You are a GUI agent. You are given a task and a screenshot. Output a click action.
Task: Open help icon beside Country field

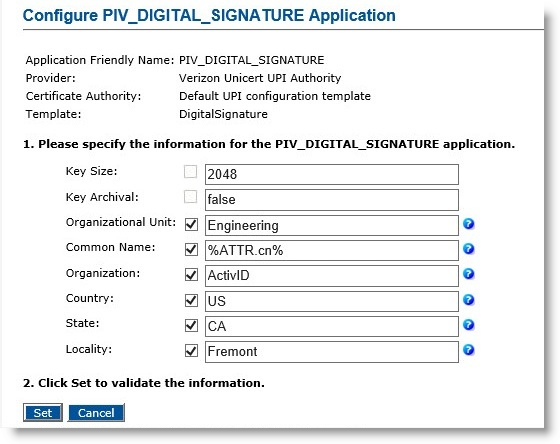(469, 300)
